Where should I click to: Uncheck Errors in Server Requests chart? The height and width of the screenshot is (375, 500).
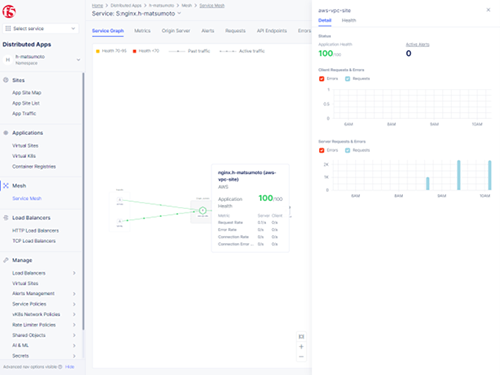pyautogui.click(x=322, y=150)
